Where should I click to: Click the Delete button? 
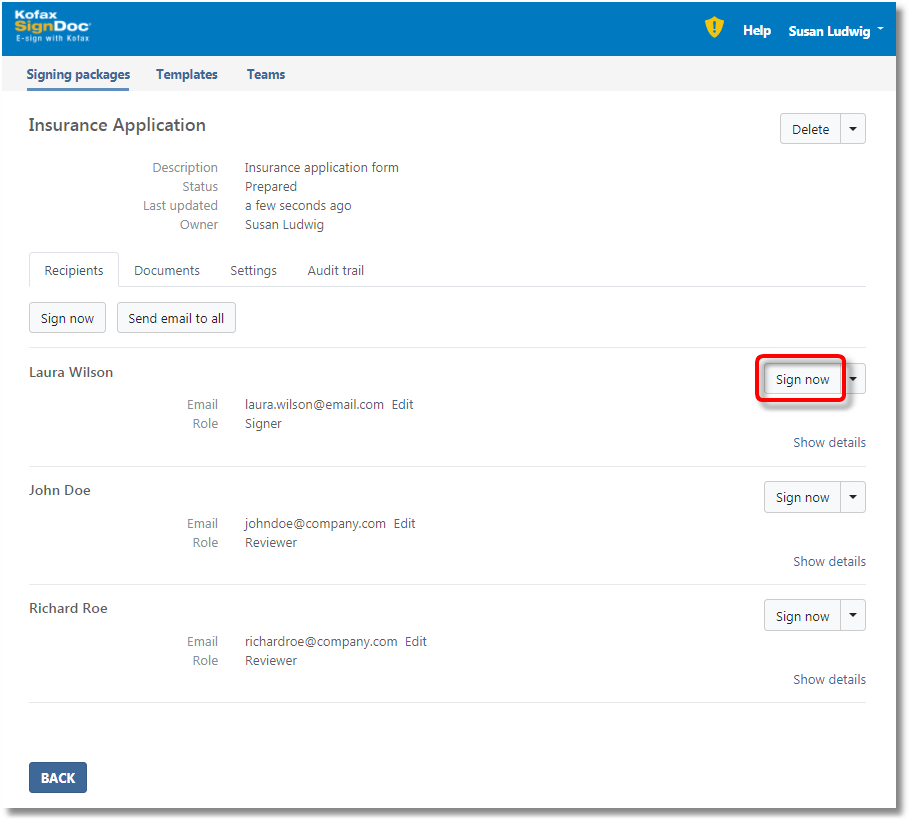(810, 129)
